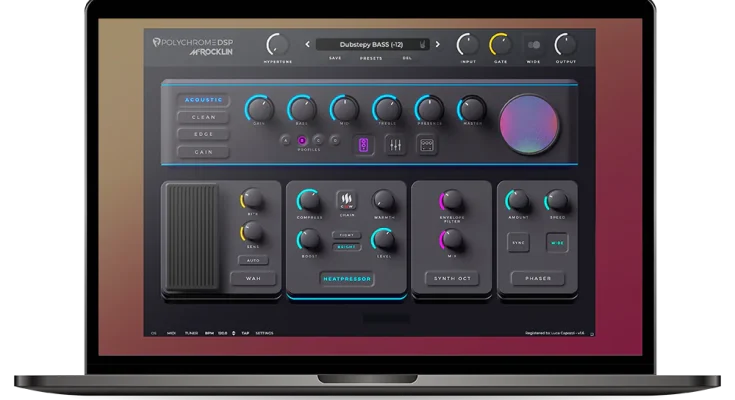Viewport: 735px width, 400px height.
Task: Switch to the Edge amp channel
Action: pyautogui.click(x=203, y=134)
